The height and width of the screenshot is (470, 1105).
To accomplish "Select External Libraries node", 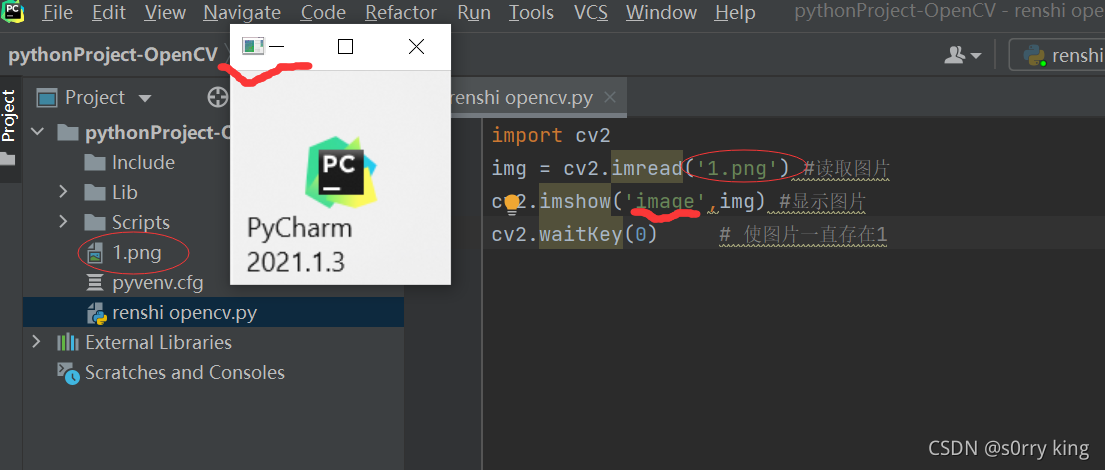I will [158, 342].
